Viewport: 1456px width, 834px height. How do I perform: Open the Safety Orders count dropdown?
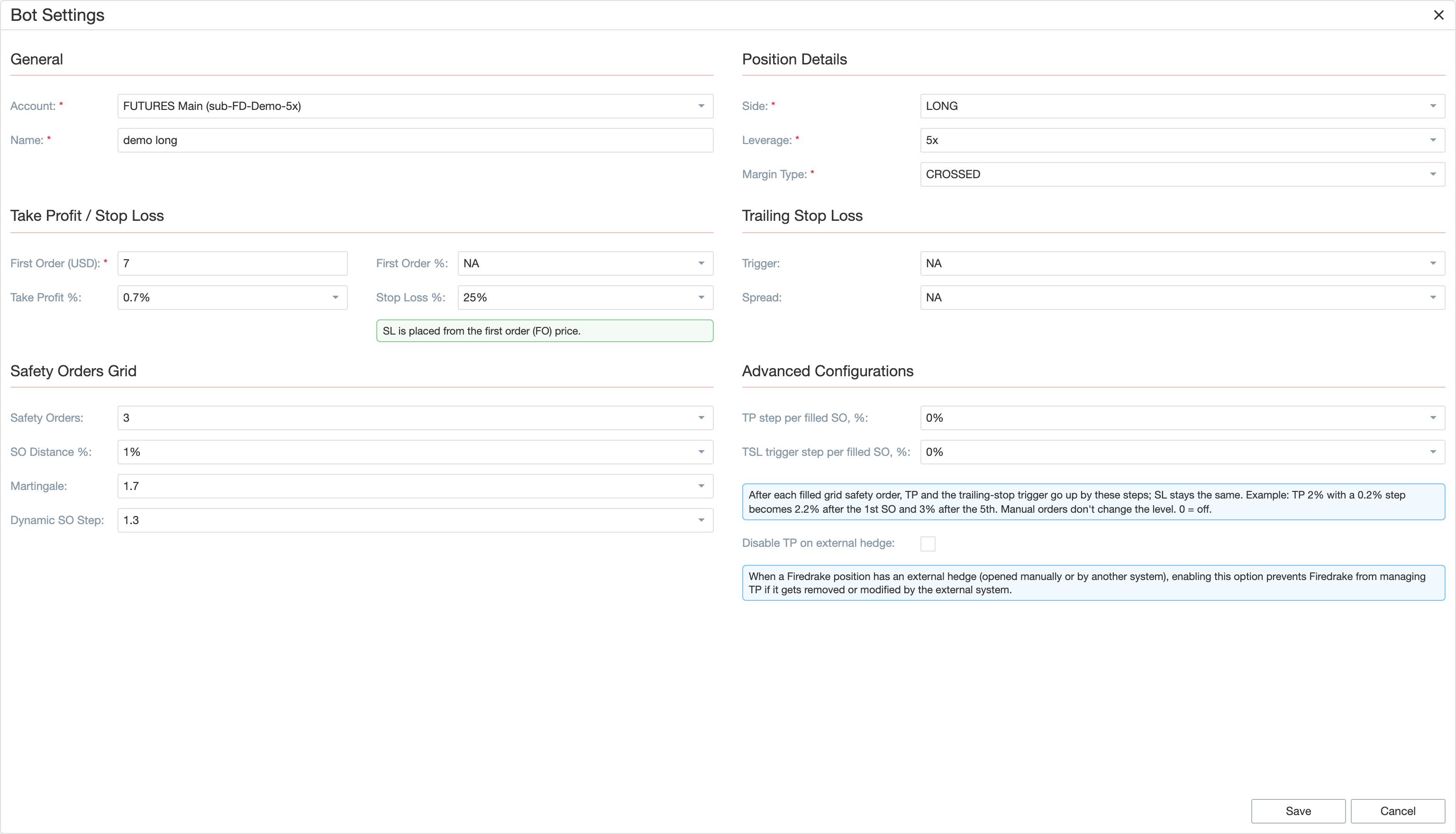(x=415, y=418)
